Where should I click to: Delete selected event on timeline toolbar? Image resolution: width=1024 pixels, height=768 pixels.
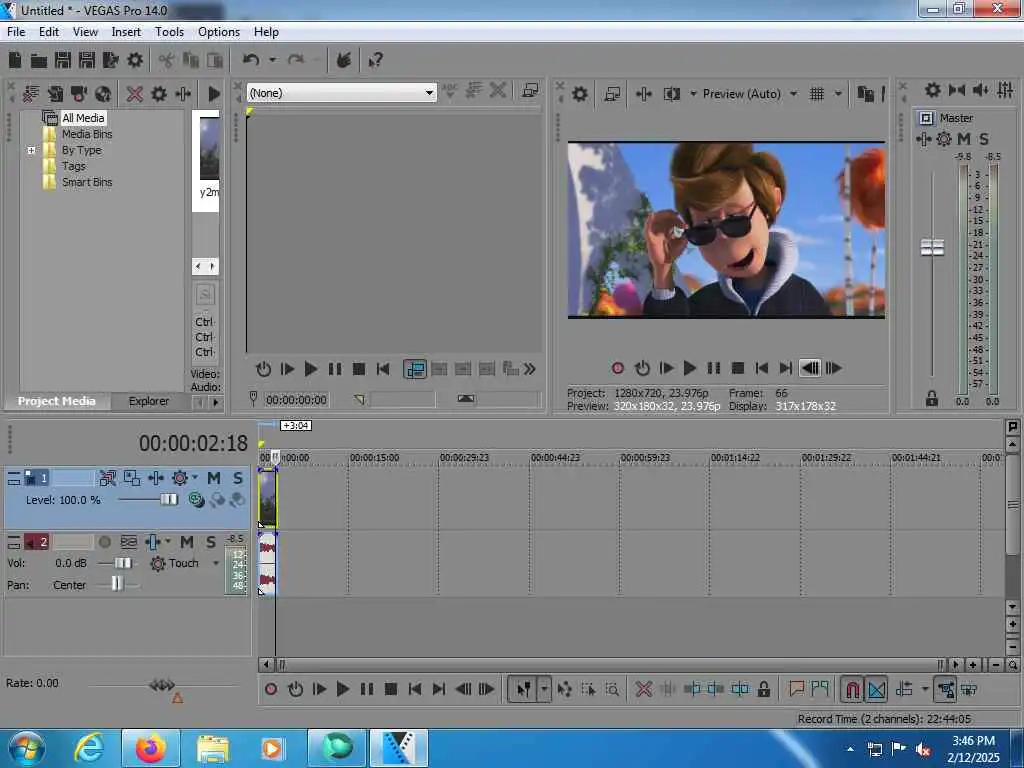[643, 689]
